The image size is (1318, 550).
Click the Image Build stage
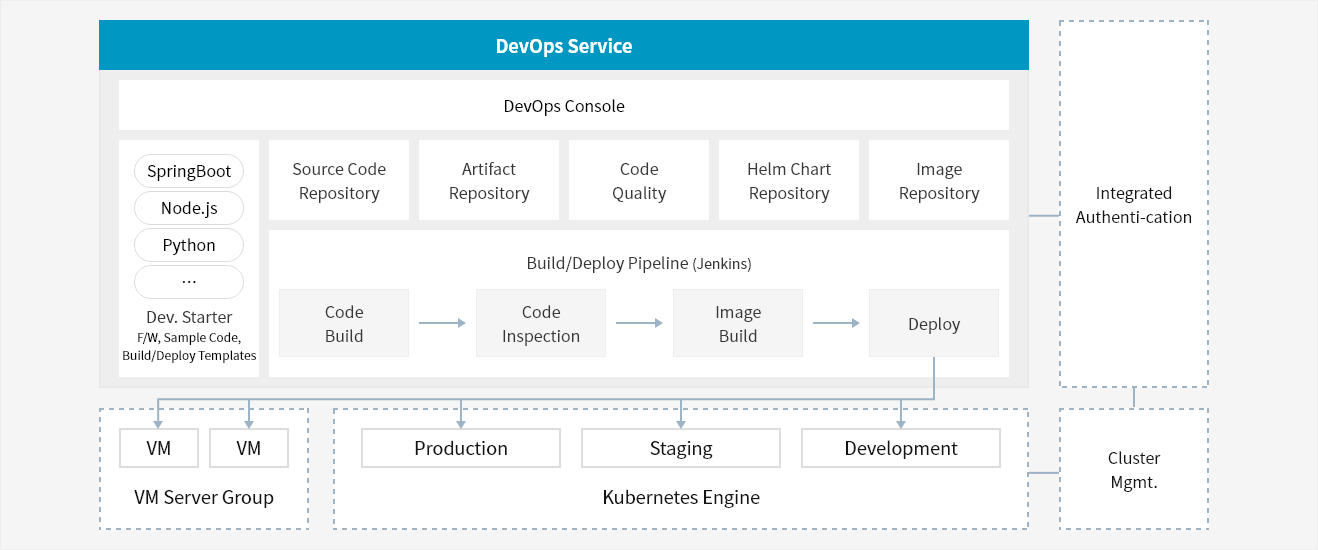[x=738, y=323]
